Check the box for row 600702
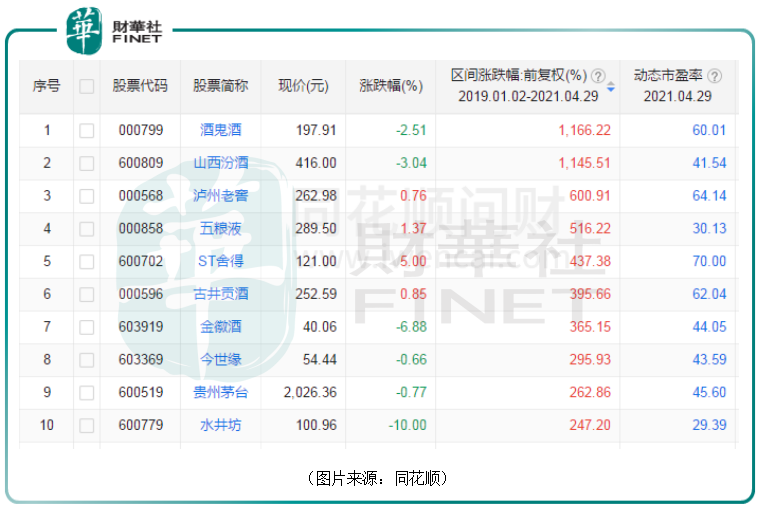Viewport: 763px width, 508px height. pyautogui.click(x=87, y=261)
